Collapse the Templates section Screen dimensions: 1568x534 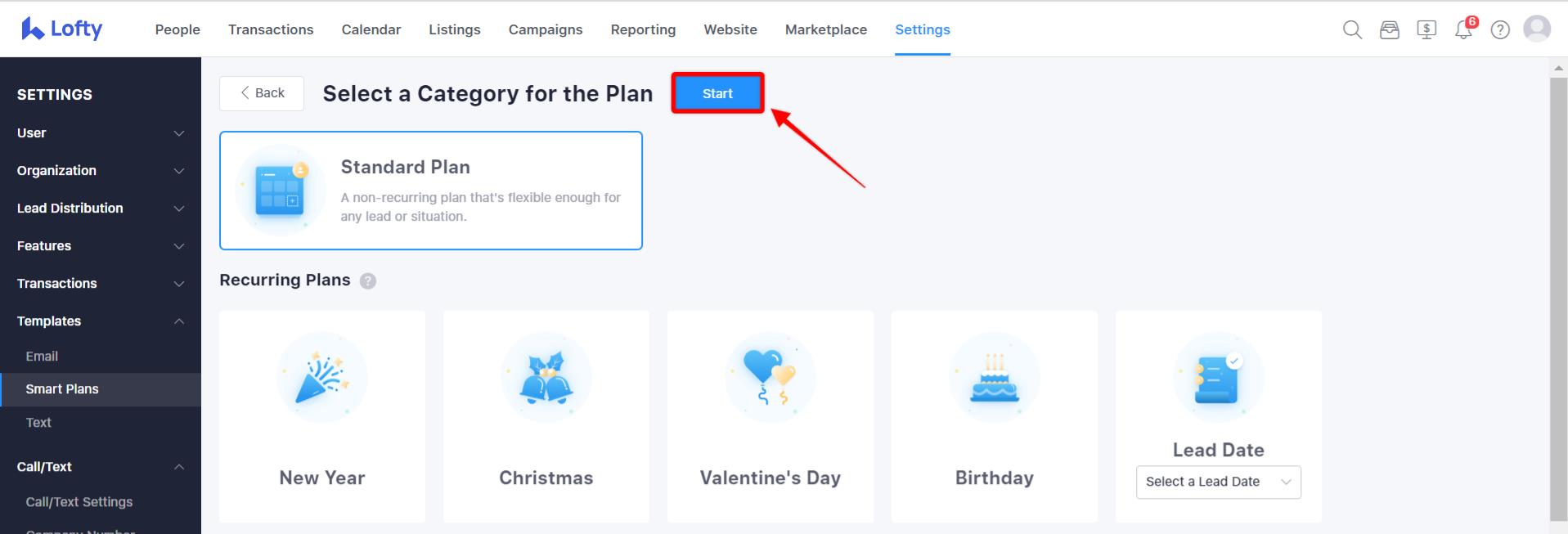100,321
